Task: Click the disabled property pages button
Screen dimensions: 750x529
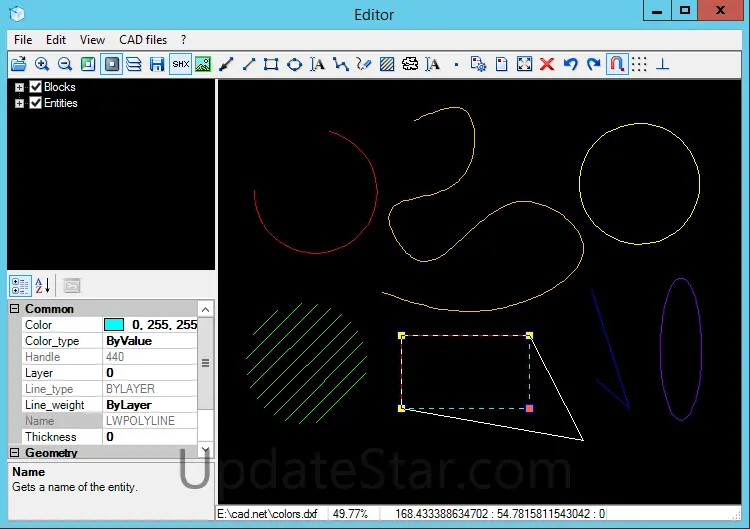Action: [x=72, y=286]
